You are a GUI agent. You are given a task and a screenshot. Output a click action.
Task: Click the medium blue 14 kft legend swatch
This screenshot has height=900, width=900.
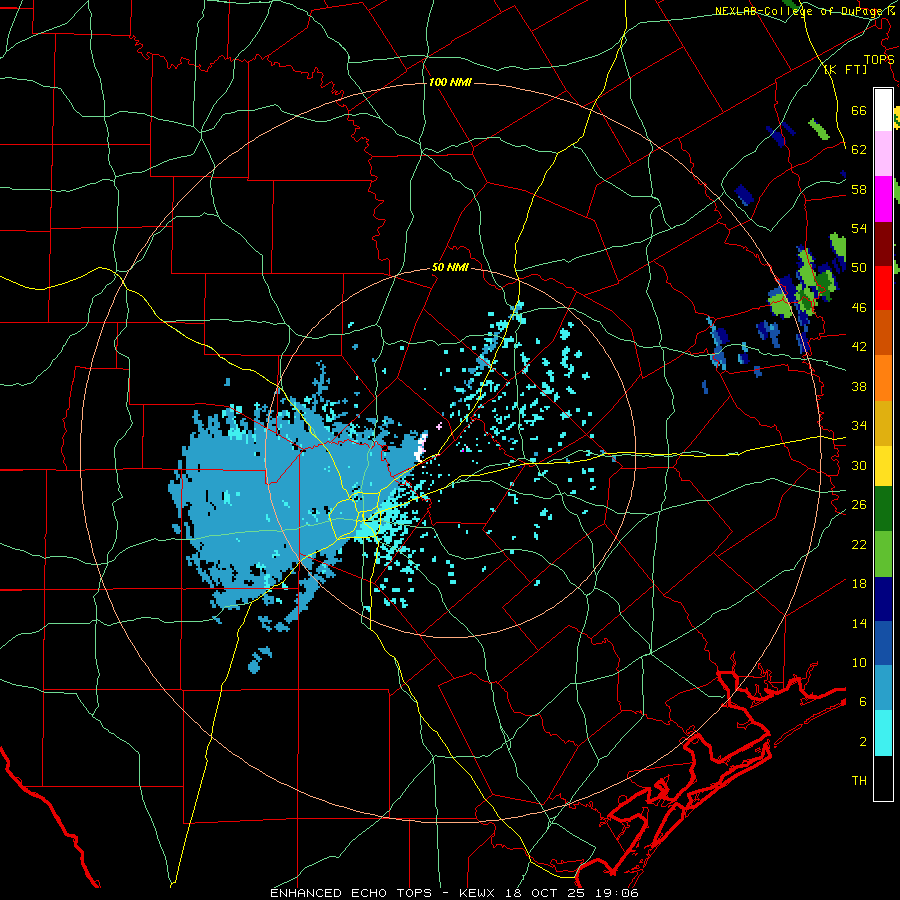(x=883, y=644)
